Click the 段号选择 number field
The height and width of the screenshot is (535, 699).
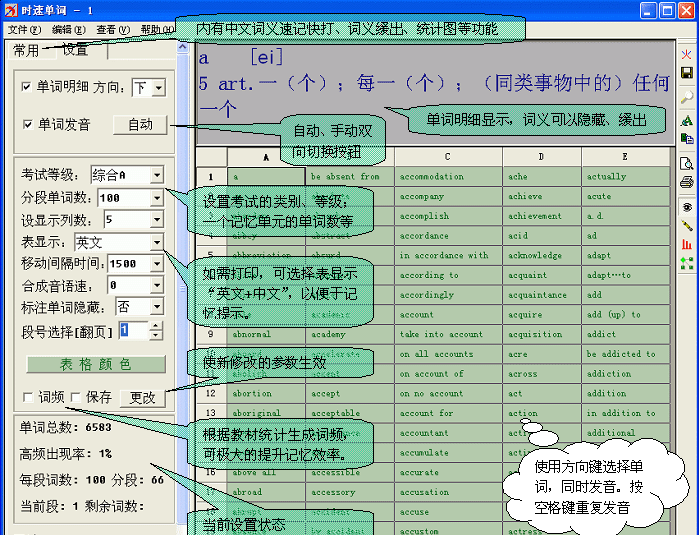pos(134,330)
